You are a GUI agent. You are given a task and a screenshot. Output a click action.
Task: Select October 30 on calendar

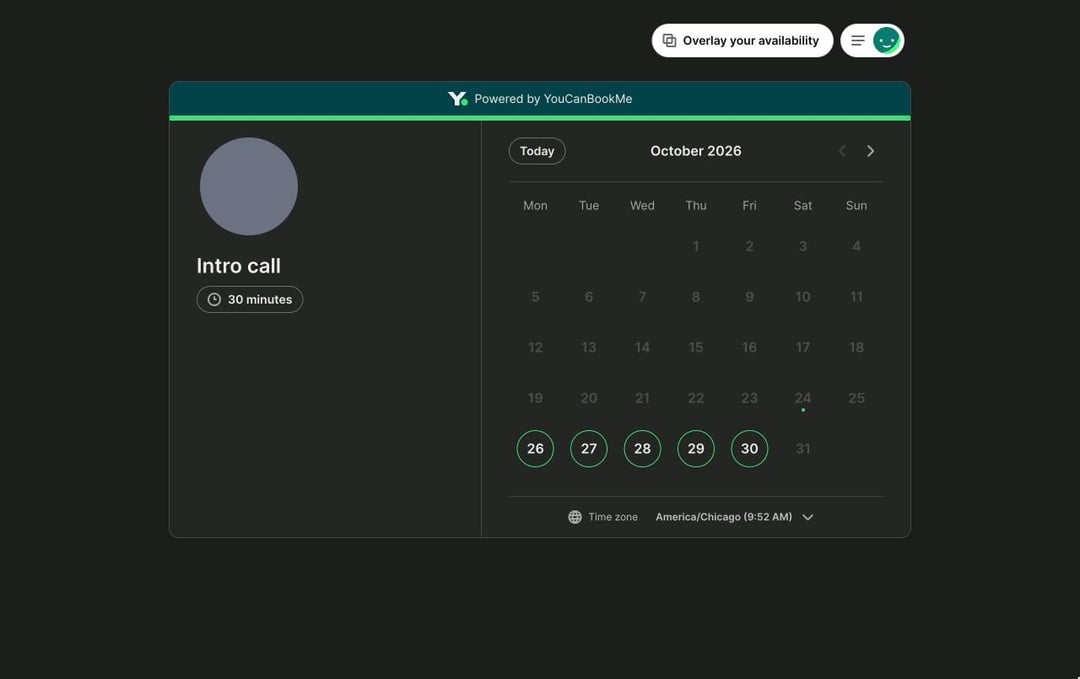(749, 449)
